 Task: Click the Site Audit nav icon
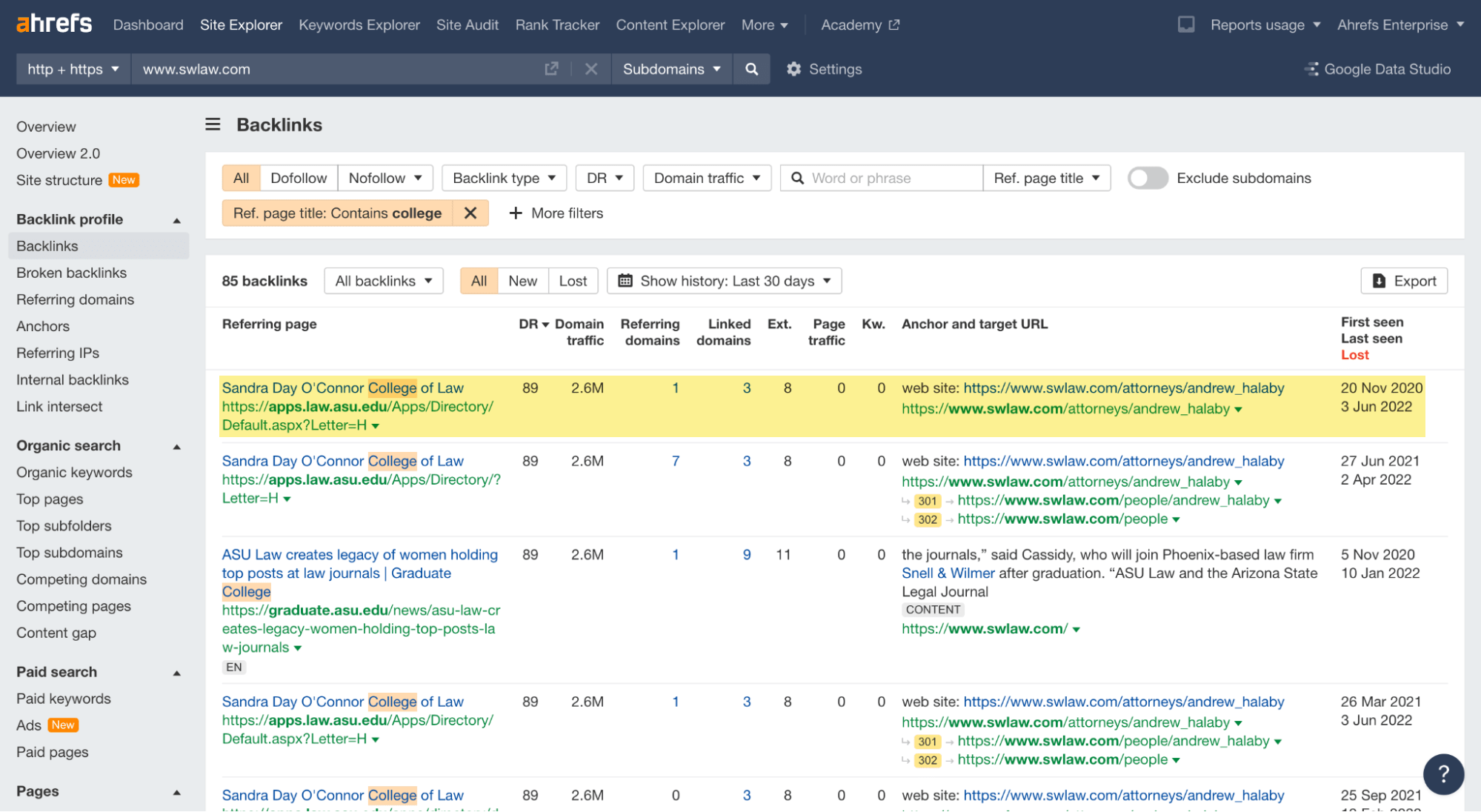click(465, 23)
